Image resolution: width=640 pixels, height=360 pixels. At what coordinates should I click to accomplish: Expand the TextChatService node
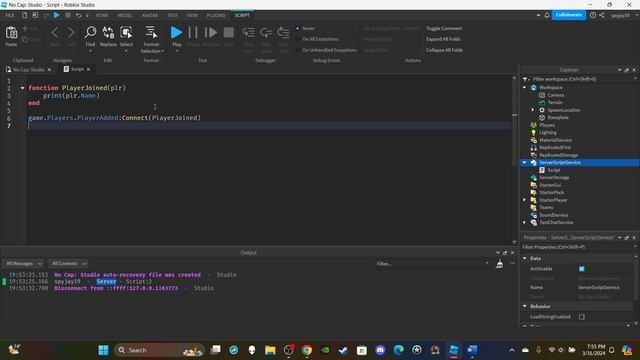pos(524,222)
